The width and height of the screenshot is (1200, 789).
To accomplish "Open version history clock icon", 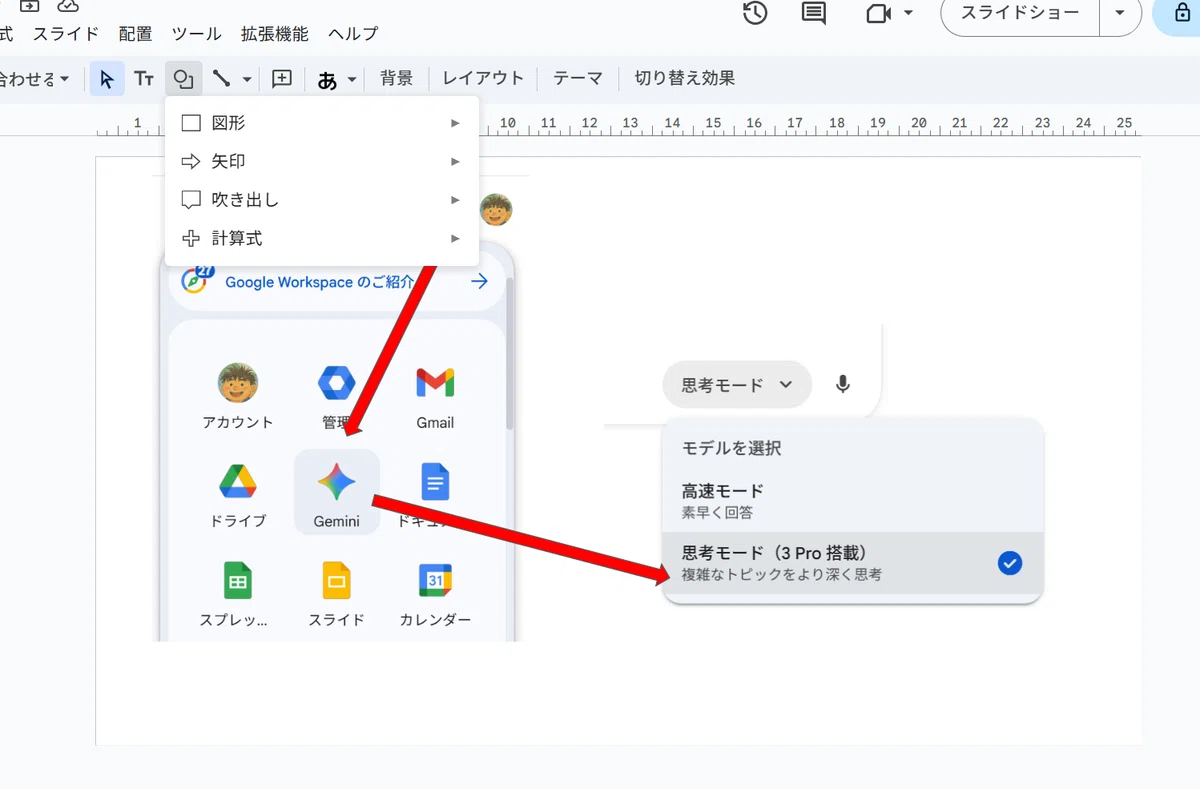I will [x=755, y=13].
